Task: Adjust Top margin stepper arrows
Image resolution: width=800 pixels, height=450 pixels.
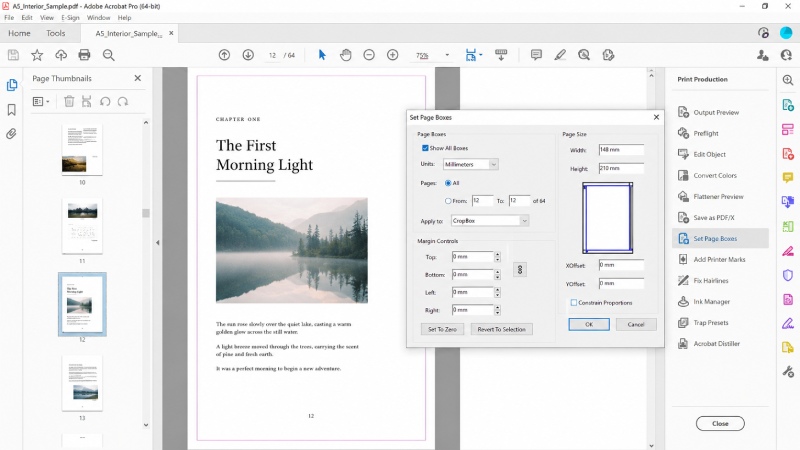Action: (497, 257)
